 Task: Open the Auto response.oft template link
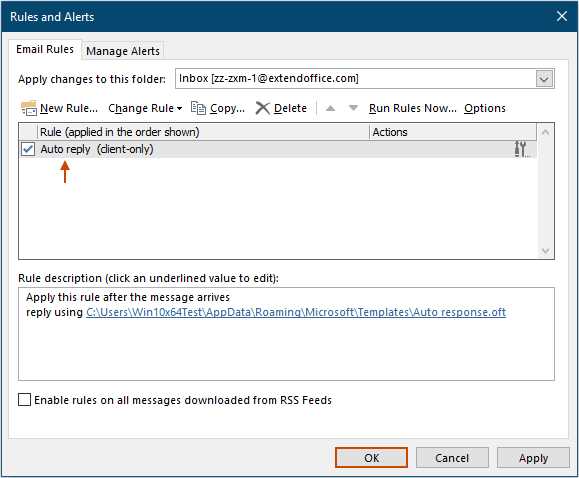[x=296, y=312]
